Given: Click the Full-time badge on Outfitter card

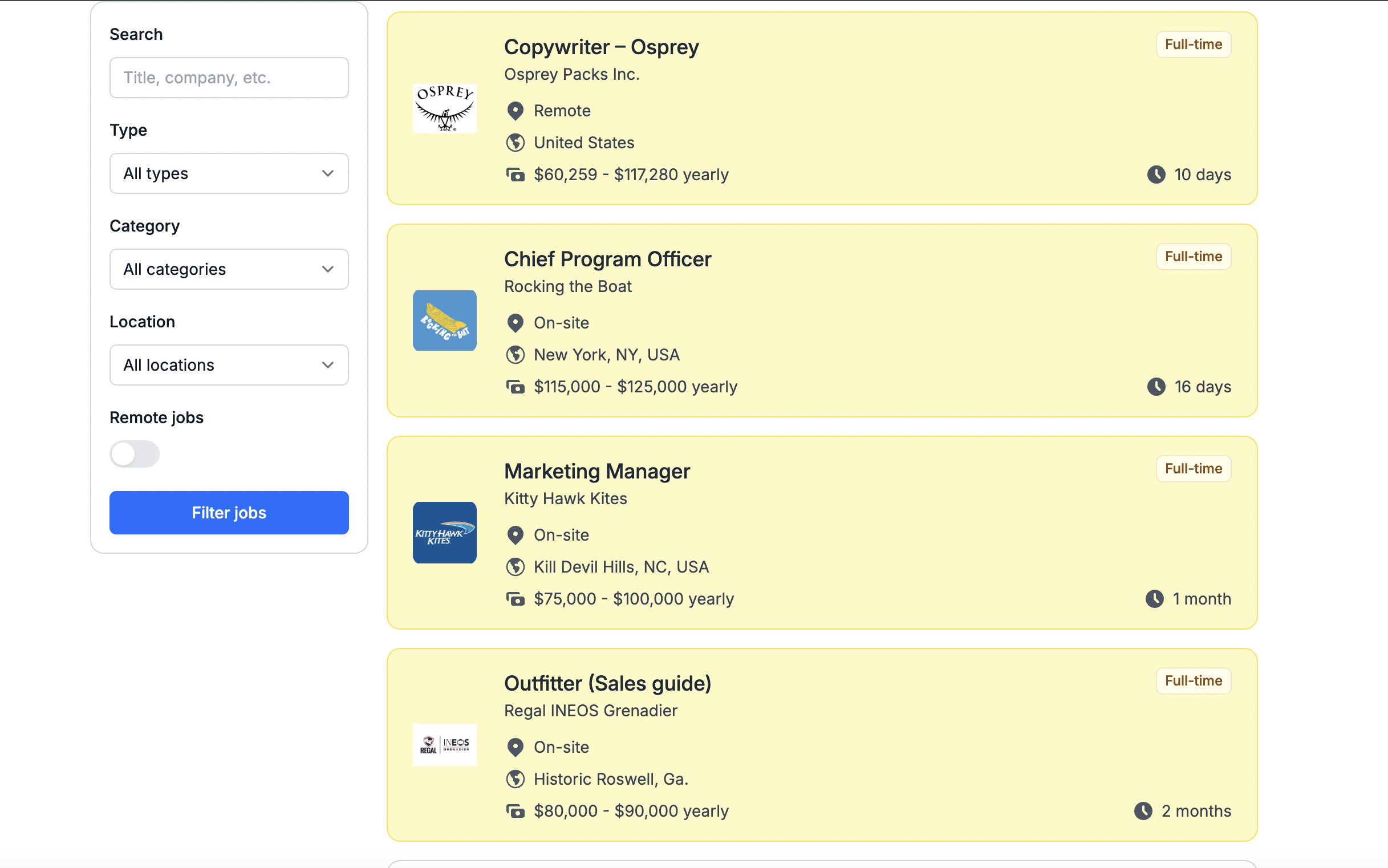Looking at the screenshot, I should click(1193, 681).
